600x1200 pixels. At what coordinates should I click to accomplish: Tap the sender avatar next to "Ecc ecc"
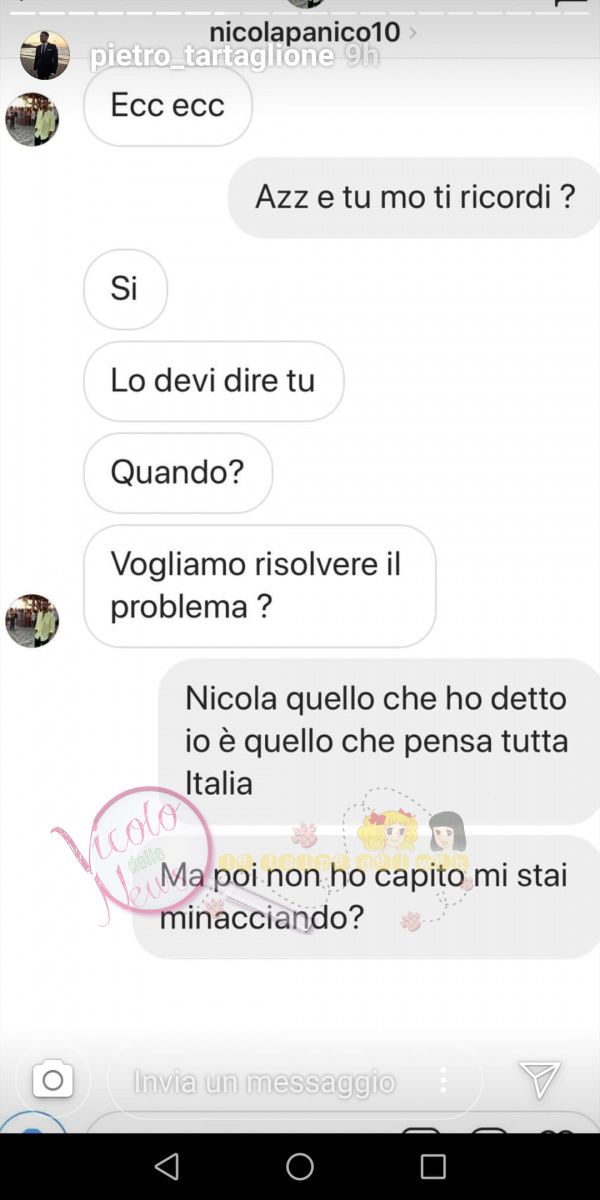point(32,120)
